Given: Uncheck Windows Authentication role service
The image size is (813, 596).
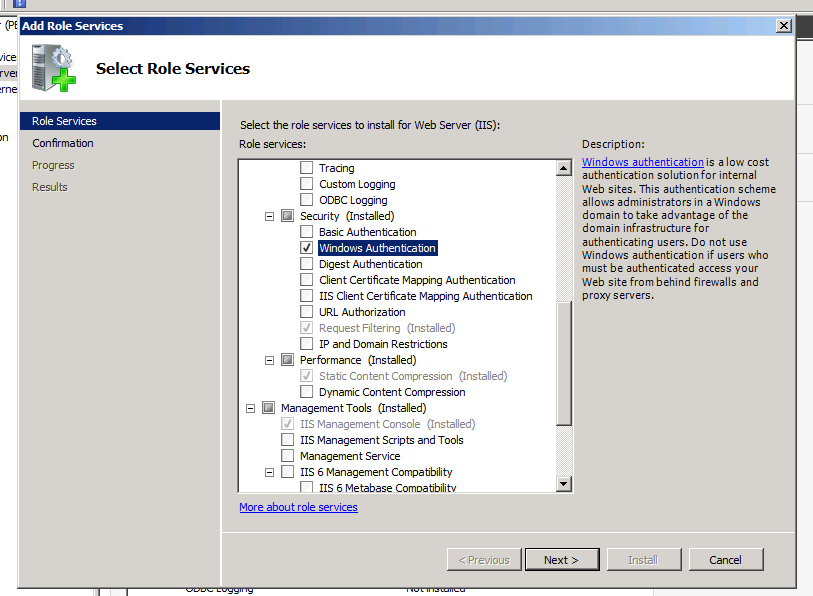Looking at the screenshot, I should tap(307, 248).
